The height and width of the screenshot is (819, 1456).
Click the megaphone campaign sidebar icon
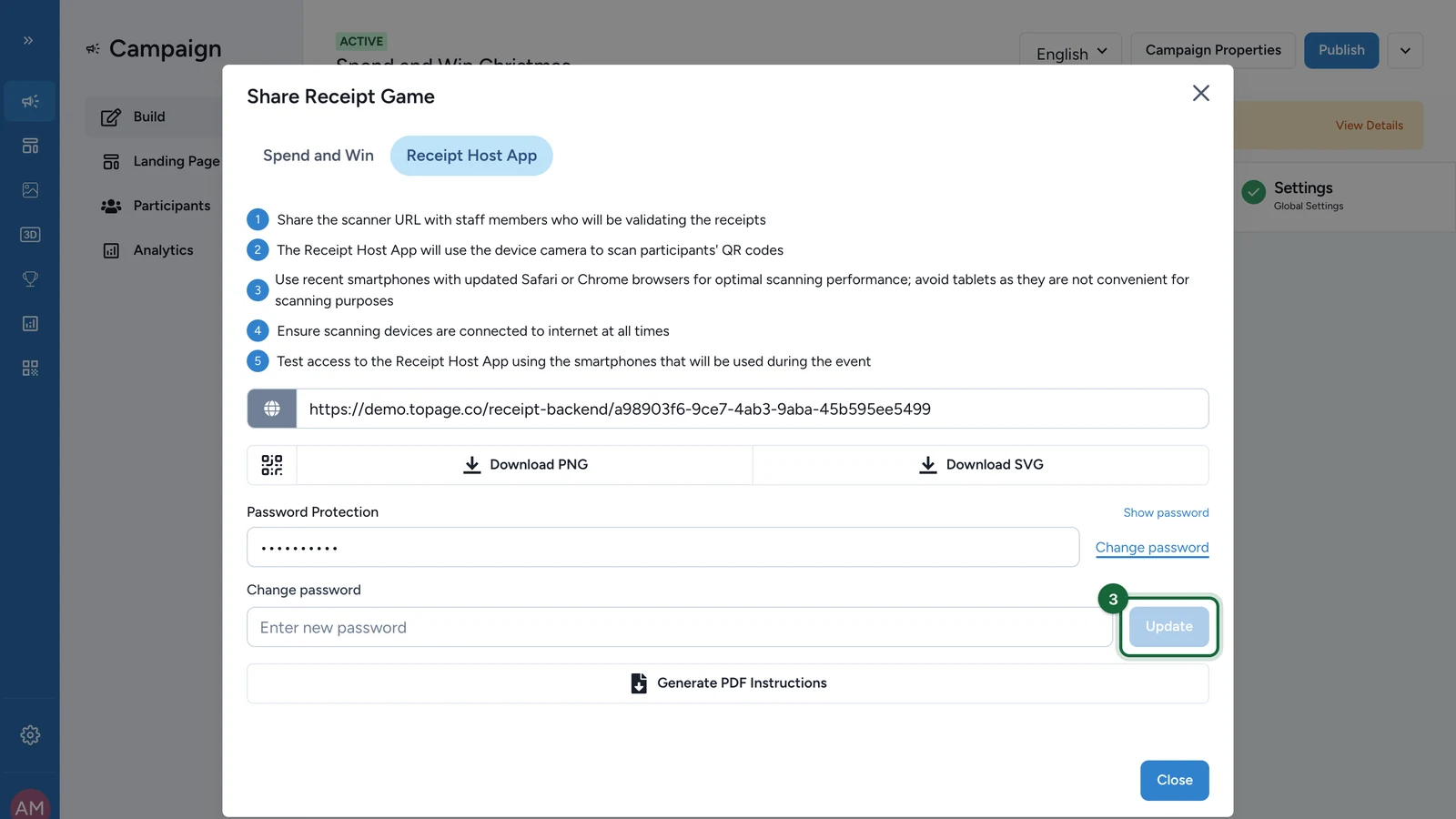click(30, 101)
